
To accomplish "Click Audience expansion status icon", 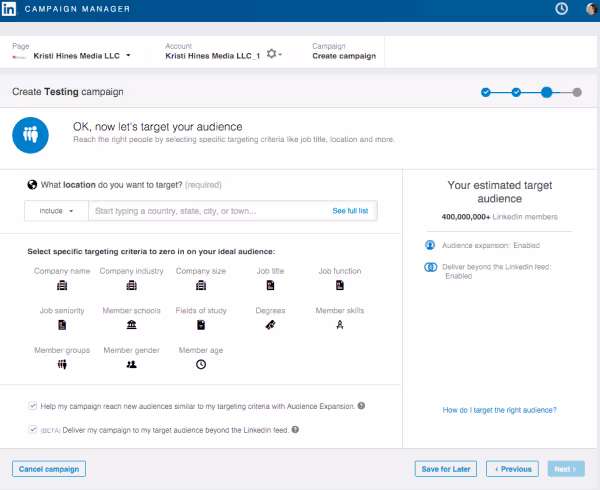I will coord(430,245).
